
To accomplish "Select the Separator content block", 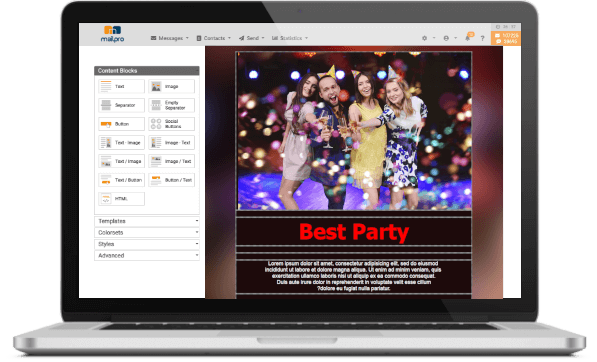I will pyautogui.click(x=121, y=105).
